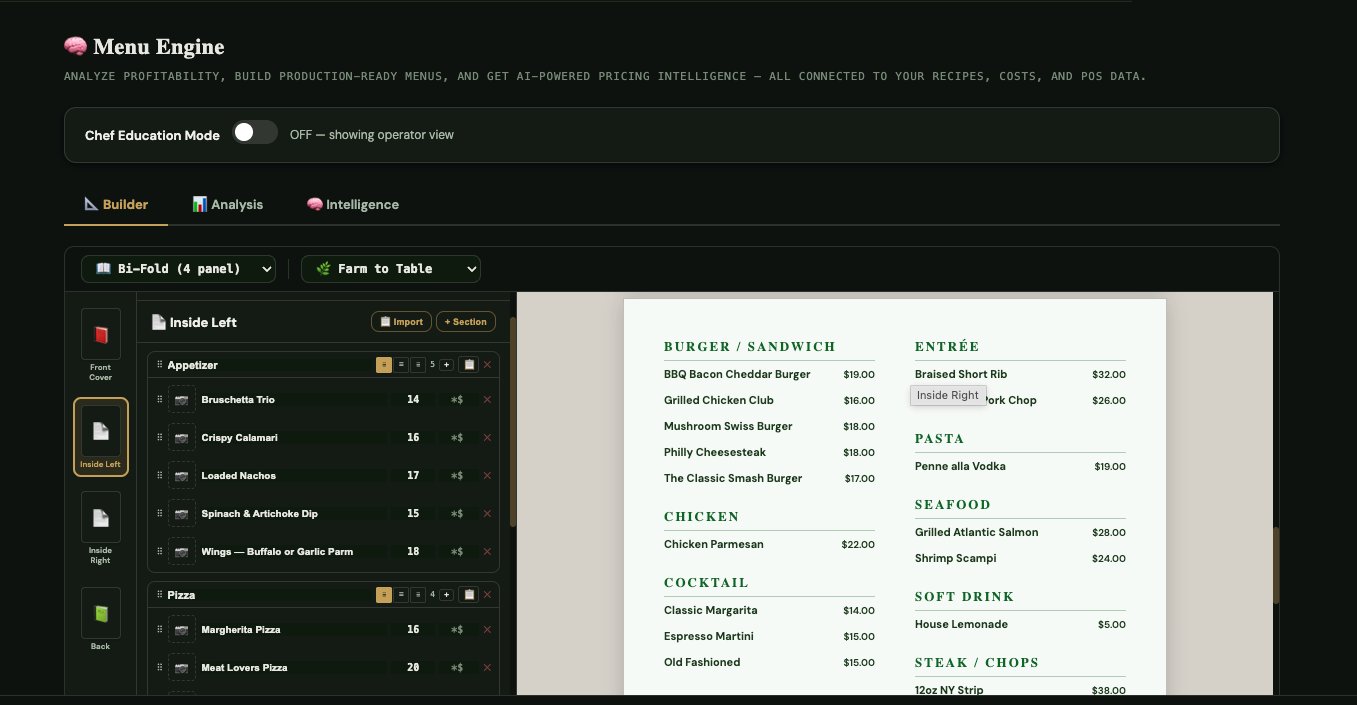This screenshot has height=705, width=1357.
Task: Click the *$ marker on Meat Lovers Pizza
Action: tap(457, 668)
